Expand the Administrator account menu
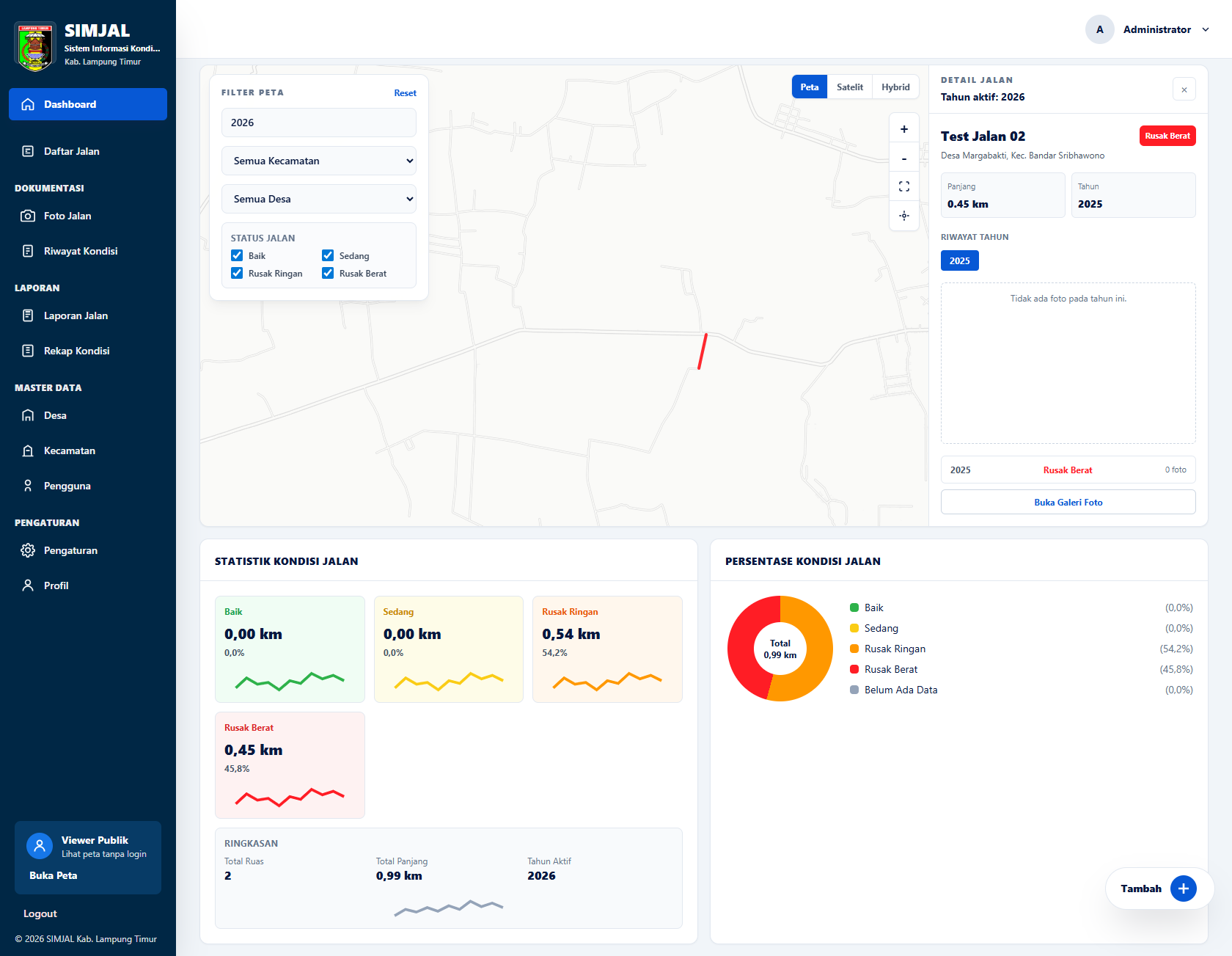The height and width of the screenshot is (956, 1232). click(x=1148, y=29)
